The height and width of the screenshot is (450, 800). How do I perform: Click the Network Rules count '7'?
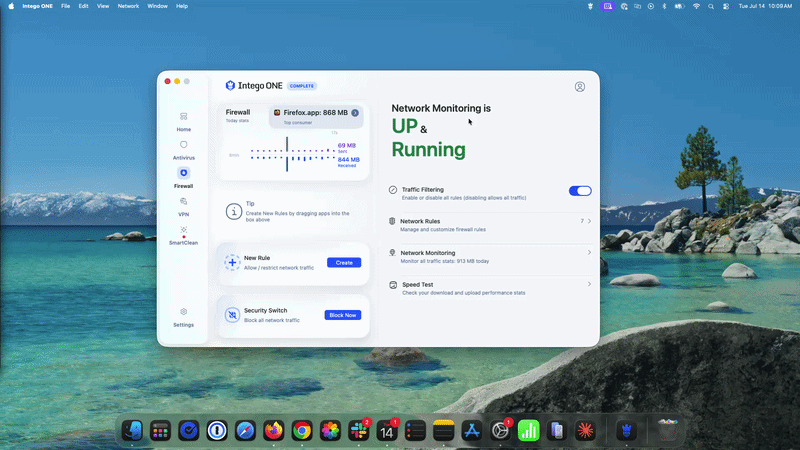click(582, 221)
